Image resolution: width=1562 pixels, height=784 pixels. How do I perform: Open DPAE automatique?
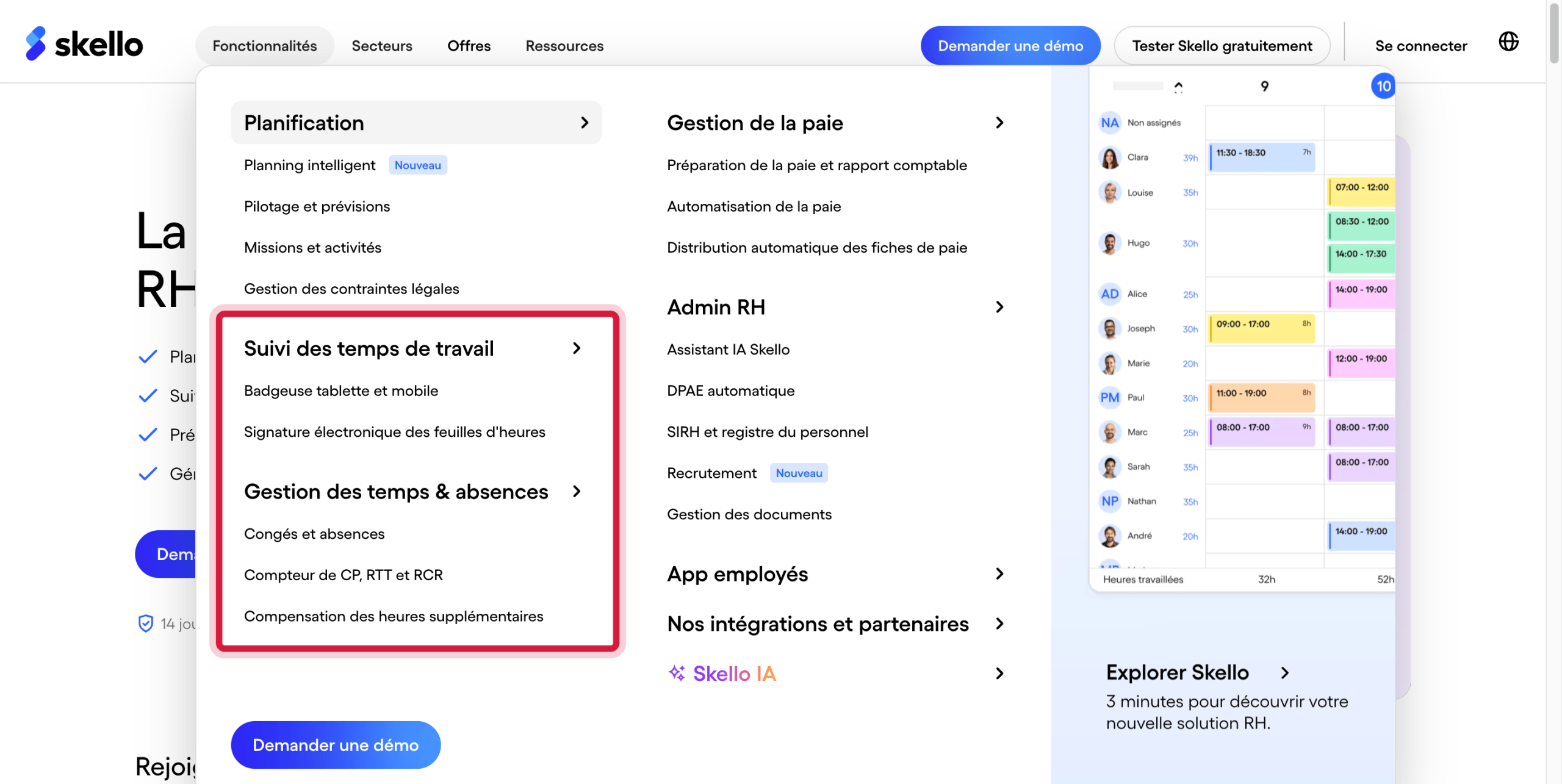[x=731, y=390]
